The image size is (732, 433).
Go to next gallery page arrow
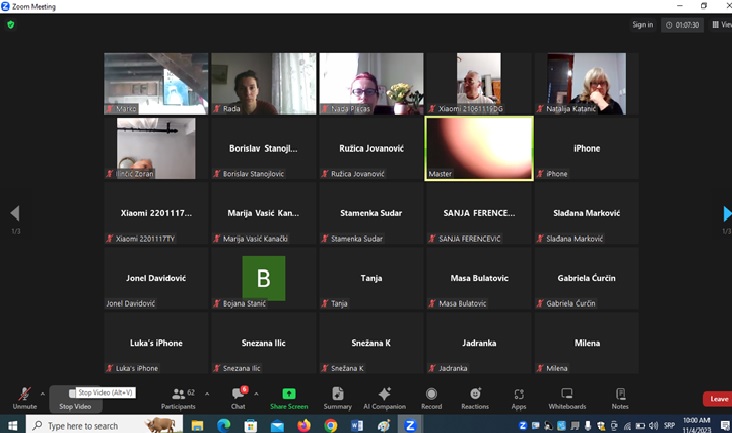727,213
